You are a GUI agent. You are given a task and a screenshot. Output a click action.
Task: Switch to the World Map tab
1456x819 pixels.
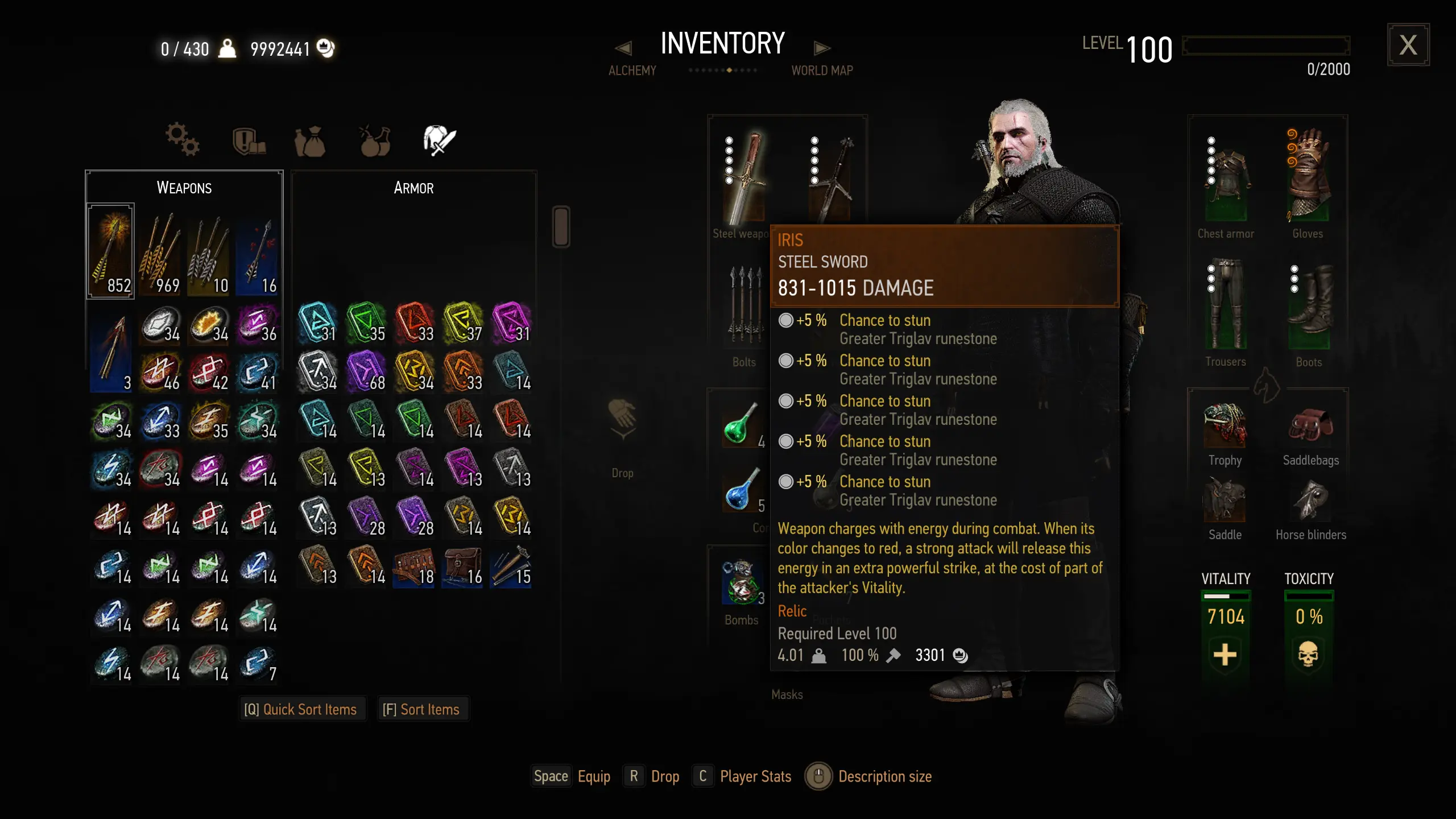(x=822, y=71)
